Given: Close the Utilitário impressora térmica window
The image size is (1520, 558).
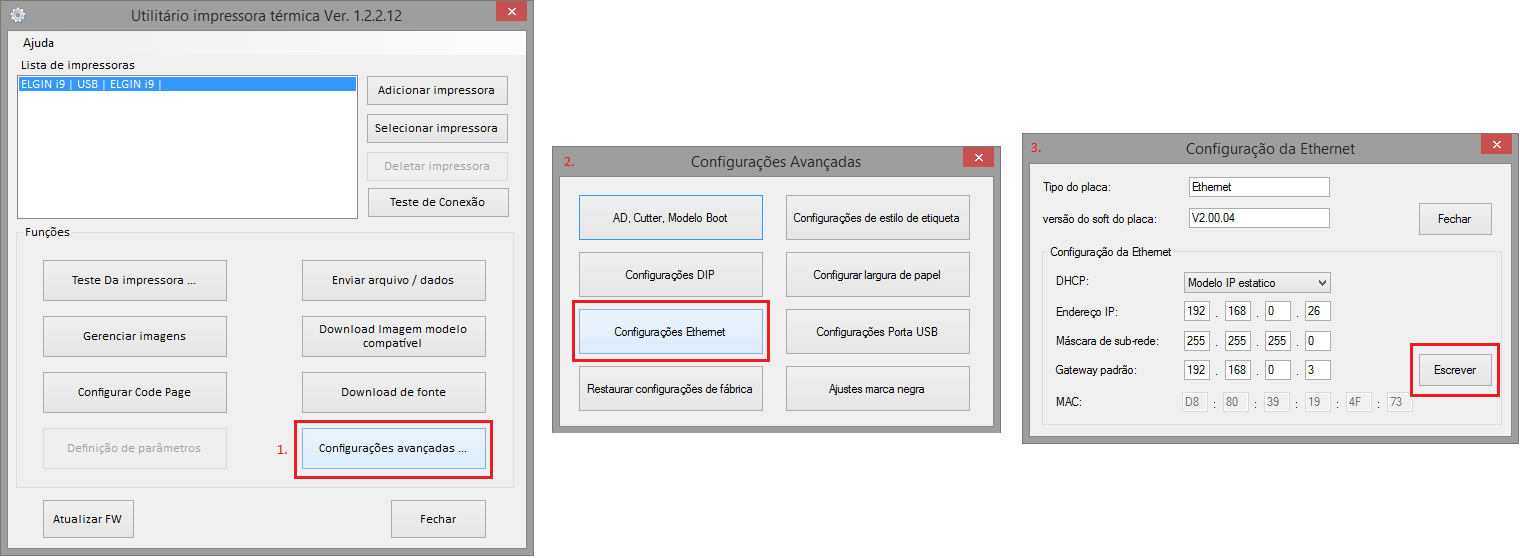Looking at the screenshot, I should pos(511,12).
